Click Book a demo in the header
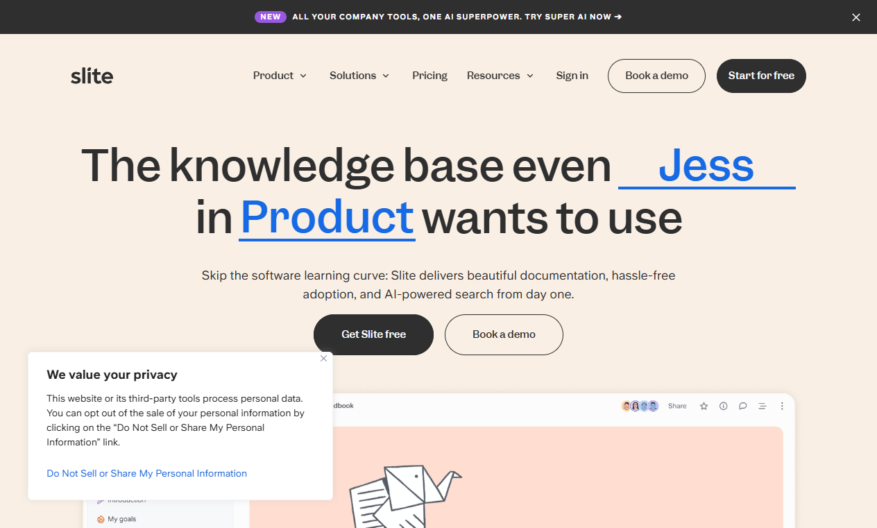Screen dimensions: 877x528 tap(657, 76)
